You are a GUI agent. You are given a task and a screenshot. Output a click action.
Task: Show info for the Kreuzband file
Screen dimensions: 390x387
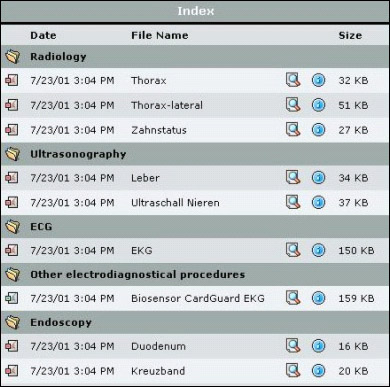(x=318, y=371)
